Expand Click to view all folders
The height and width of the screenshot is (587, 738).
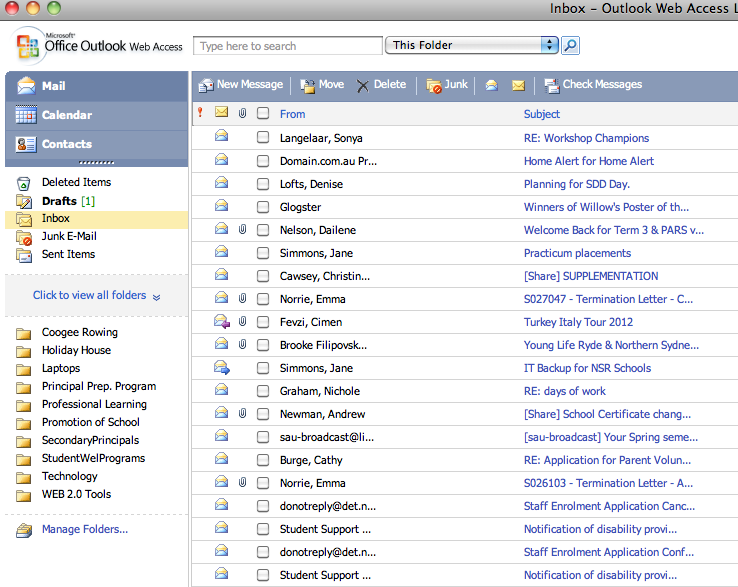96,296
